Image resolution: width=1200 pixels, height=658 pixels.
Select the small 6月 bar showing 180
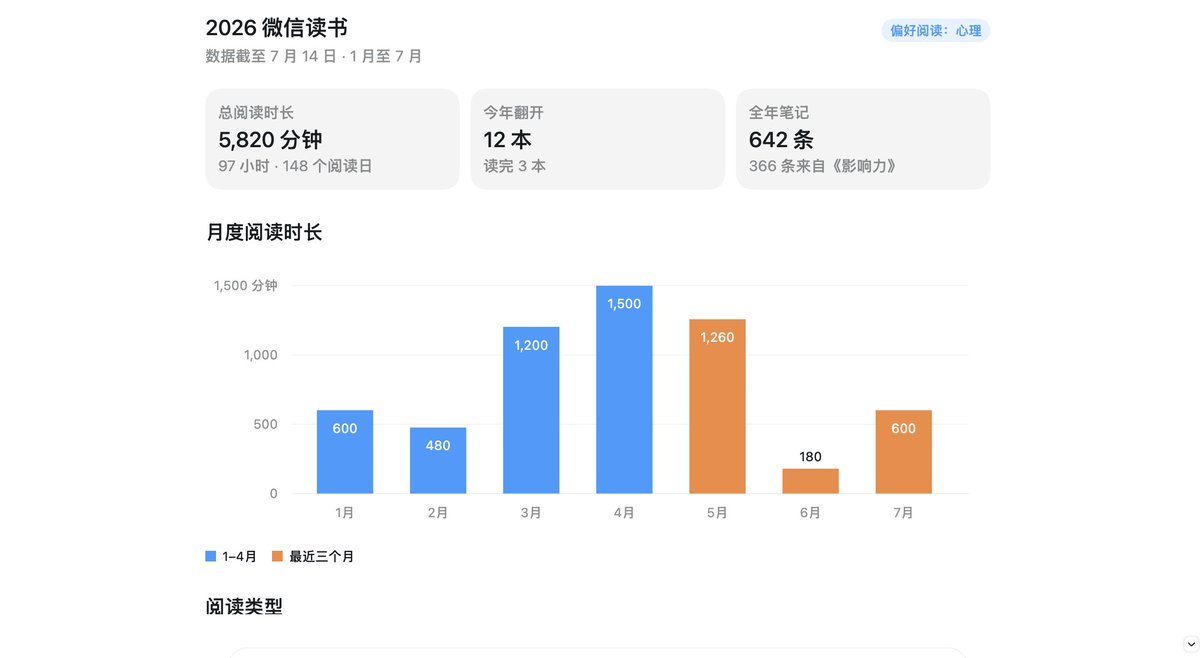tap(810, 481)
